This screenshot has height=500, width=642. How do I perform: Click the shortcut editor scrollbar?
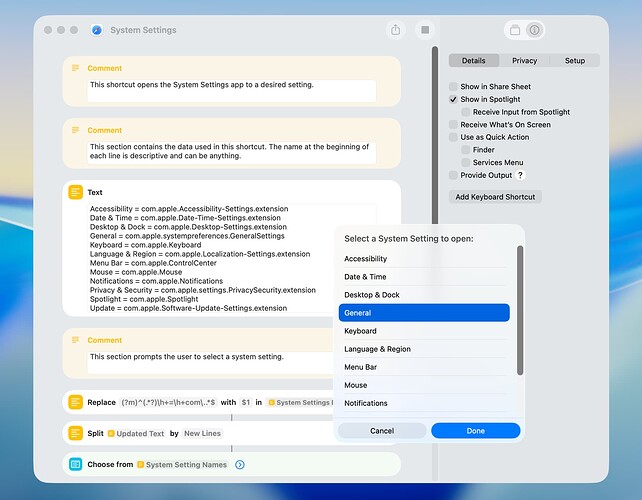pos(435,135)
